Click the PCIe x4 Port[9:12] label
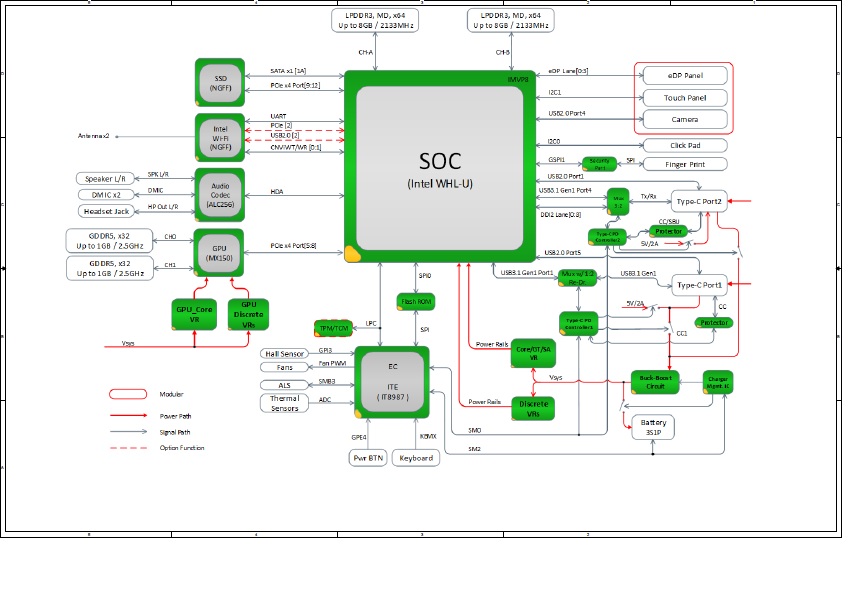 pos(295,85)
